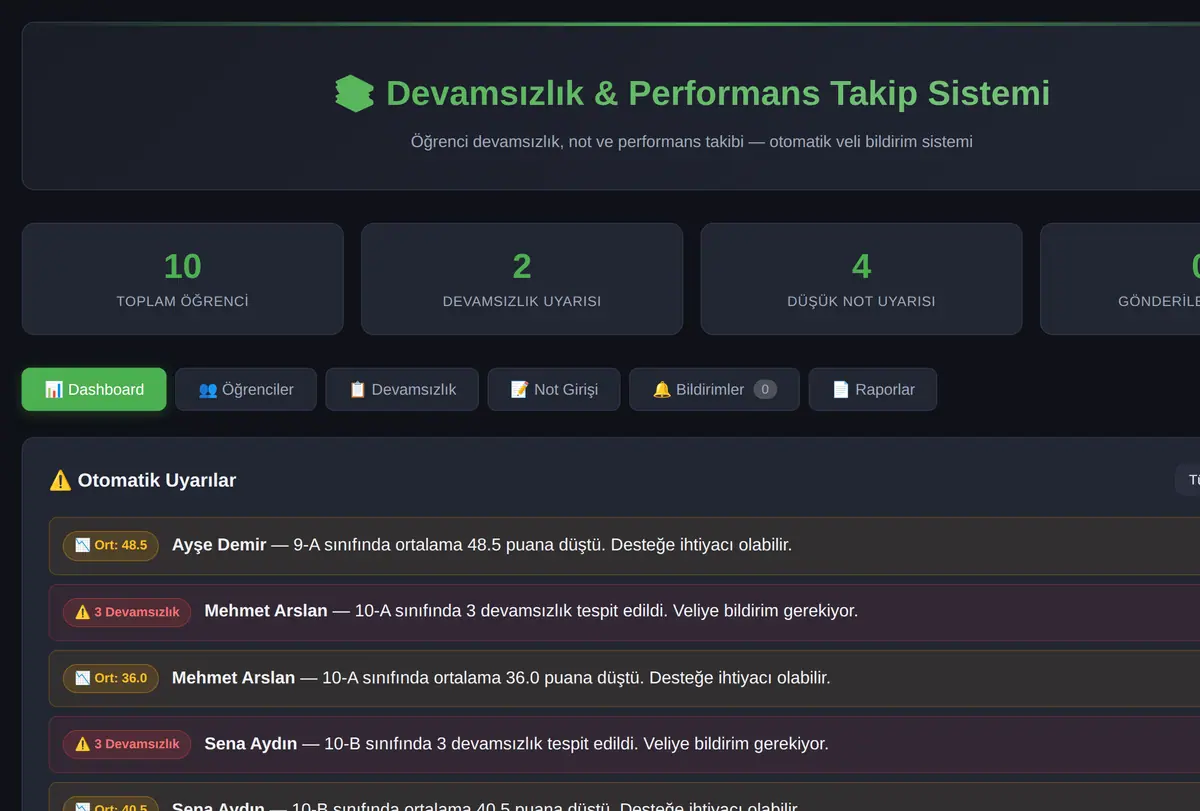The image size is (1200, 811).
Task: Click the Bildirimler count badge showing 0
Action: [765, 390]
